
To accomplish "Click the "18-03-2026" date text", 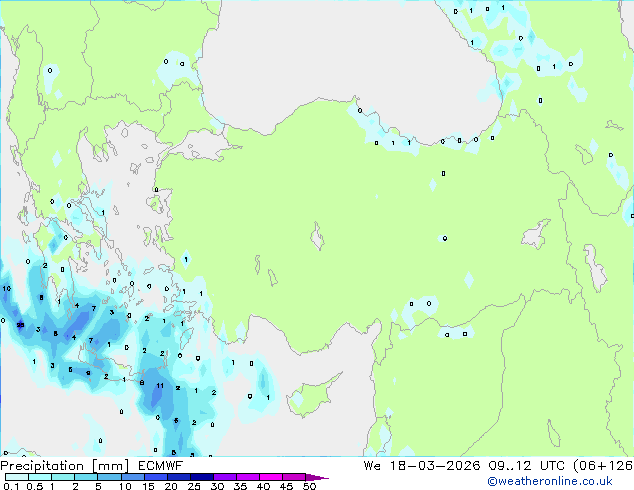I will pos(435,466).
